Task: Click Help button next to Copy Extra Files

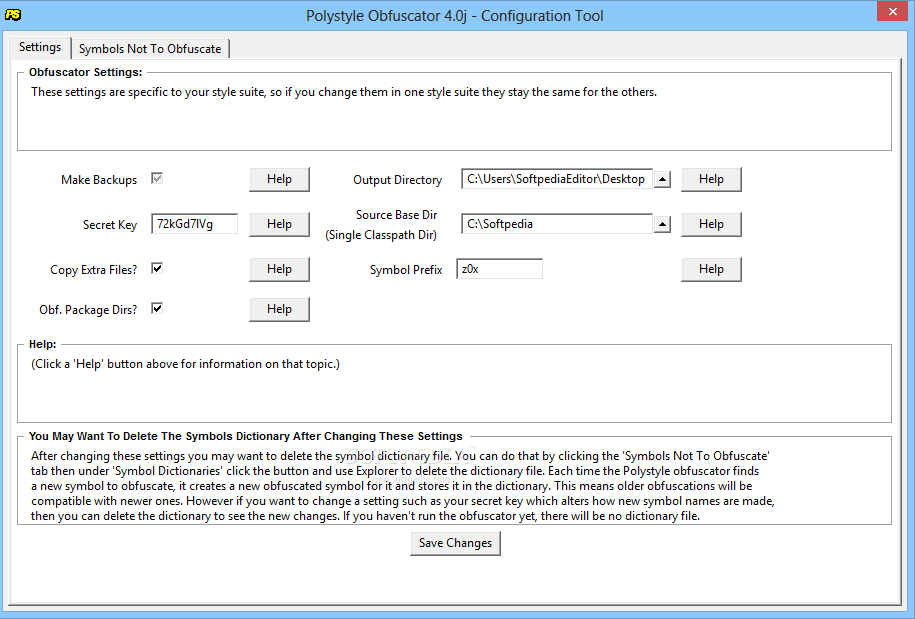Action: (x=280, y=269)
